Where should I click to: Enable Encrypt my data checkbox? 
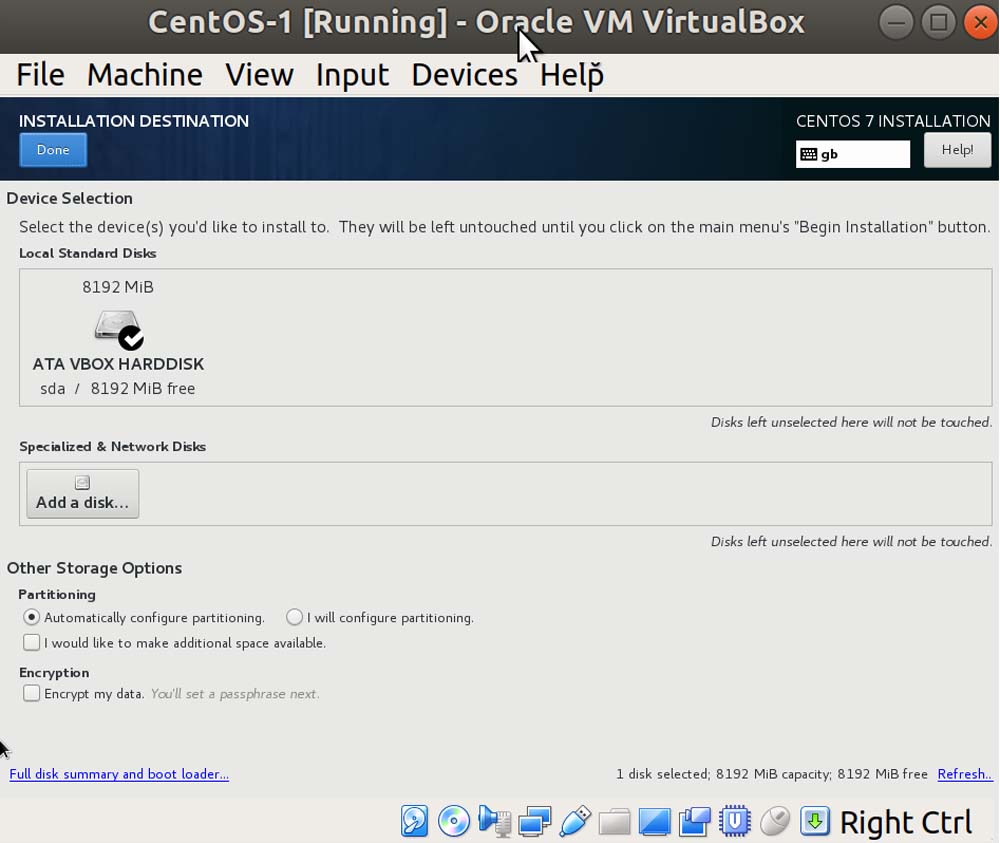pos(31,693)
